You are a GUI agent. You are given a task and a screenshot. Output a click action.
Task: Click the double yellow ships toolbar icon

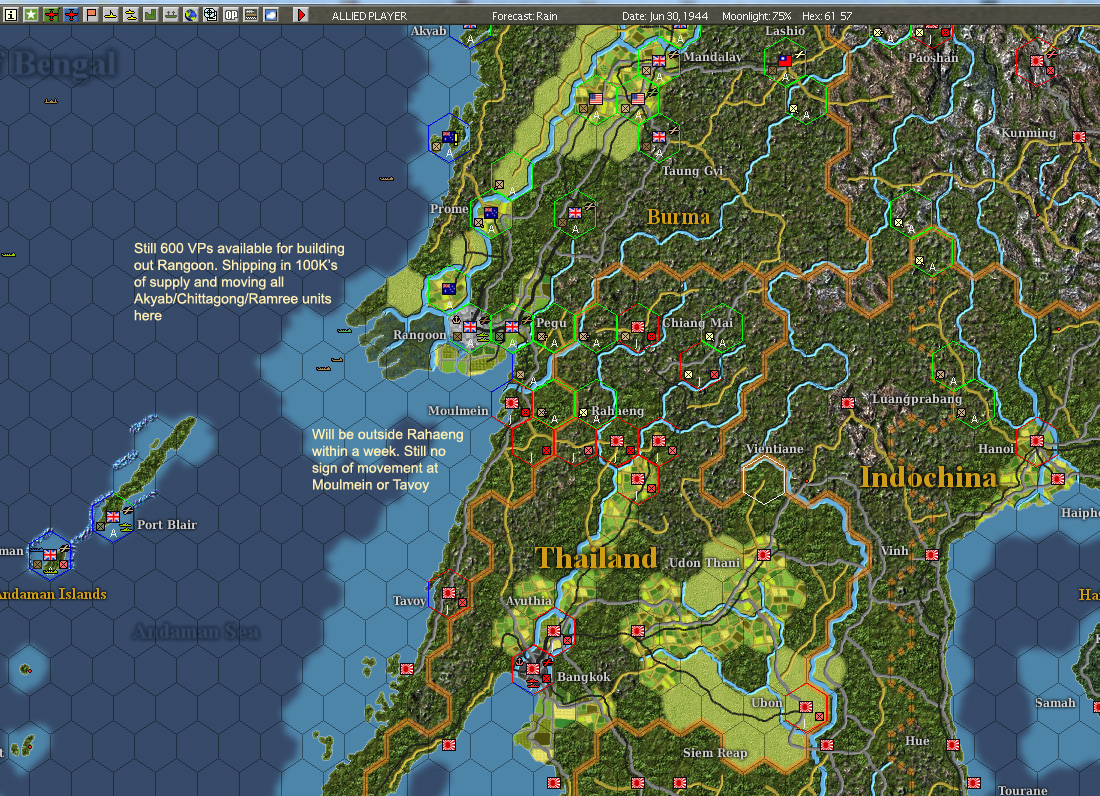tap(130, 15)
